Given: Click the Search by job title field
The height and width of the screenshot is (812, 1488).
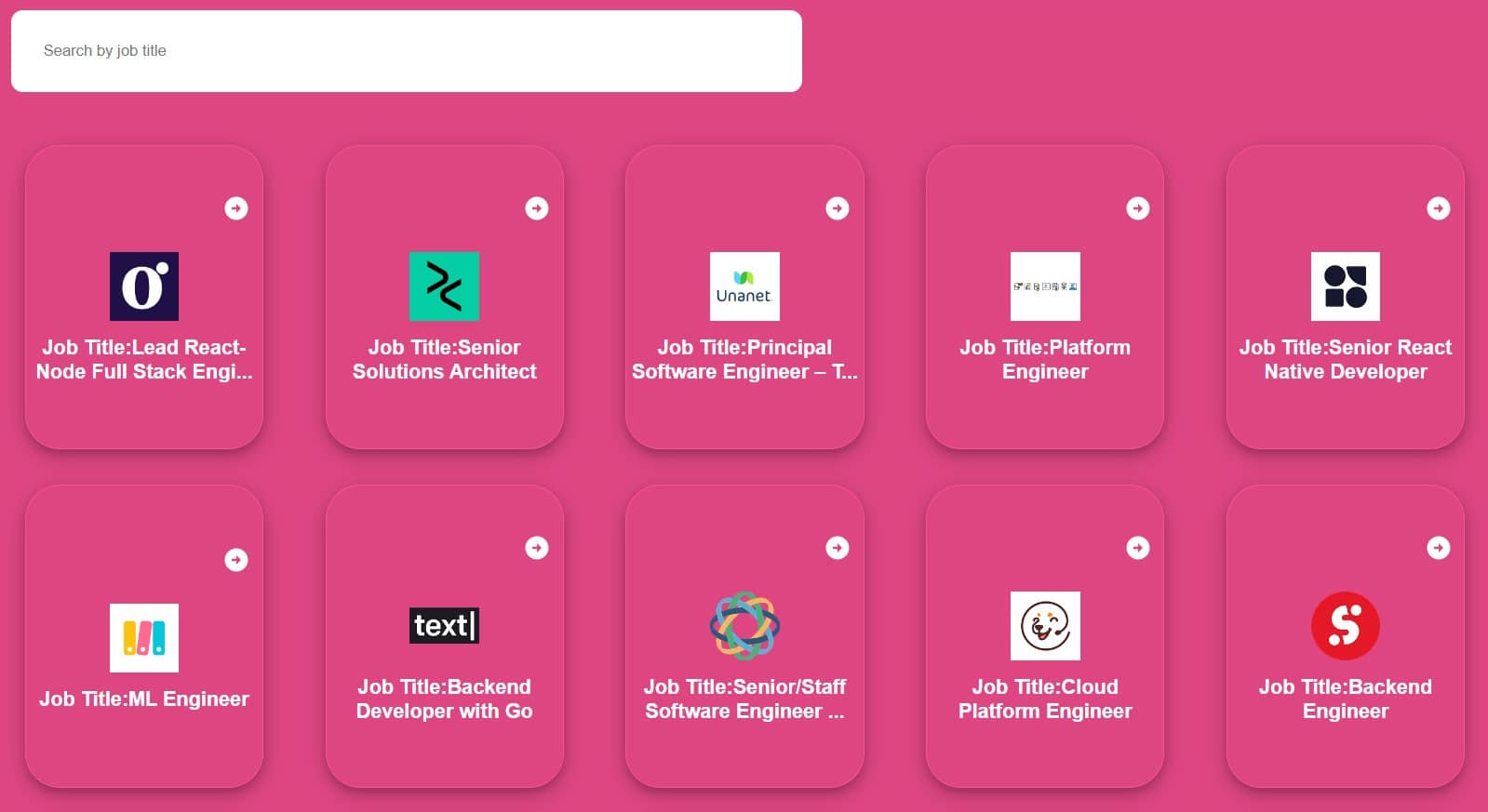Looking at the screenshot, I should (407, 51).
